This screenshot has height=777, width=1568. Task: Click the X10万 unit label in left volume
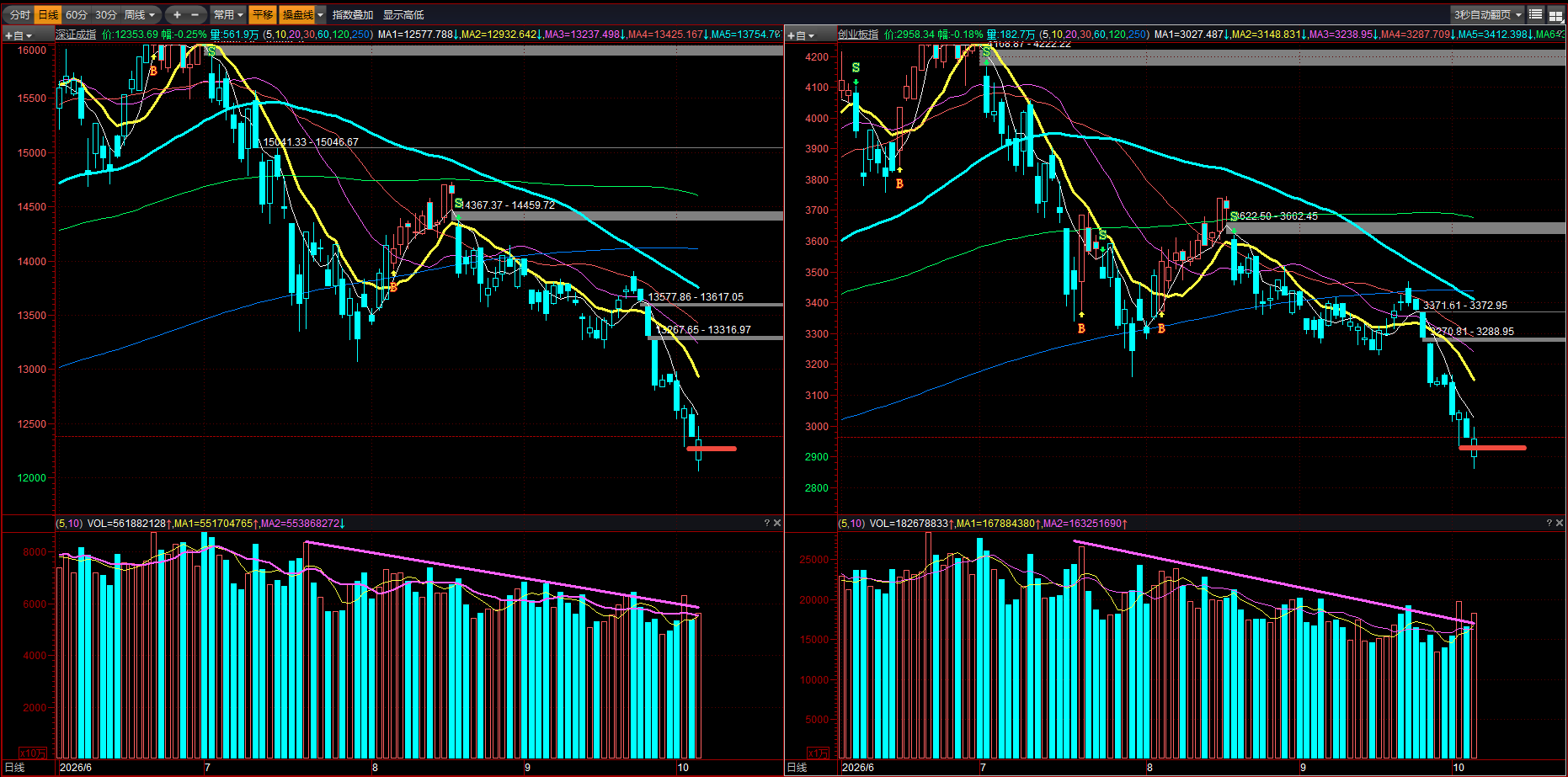[x=33, y=753]
